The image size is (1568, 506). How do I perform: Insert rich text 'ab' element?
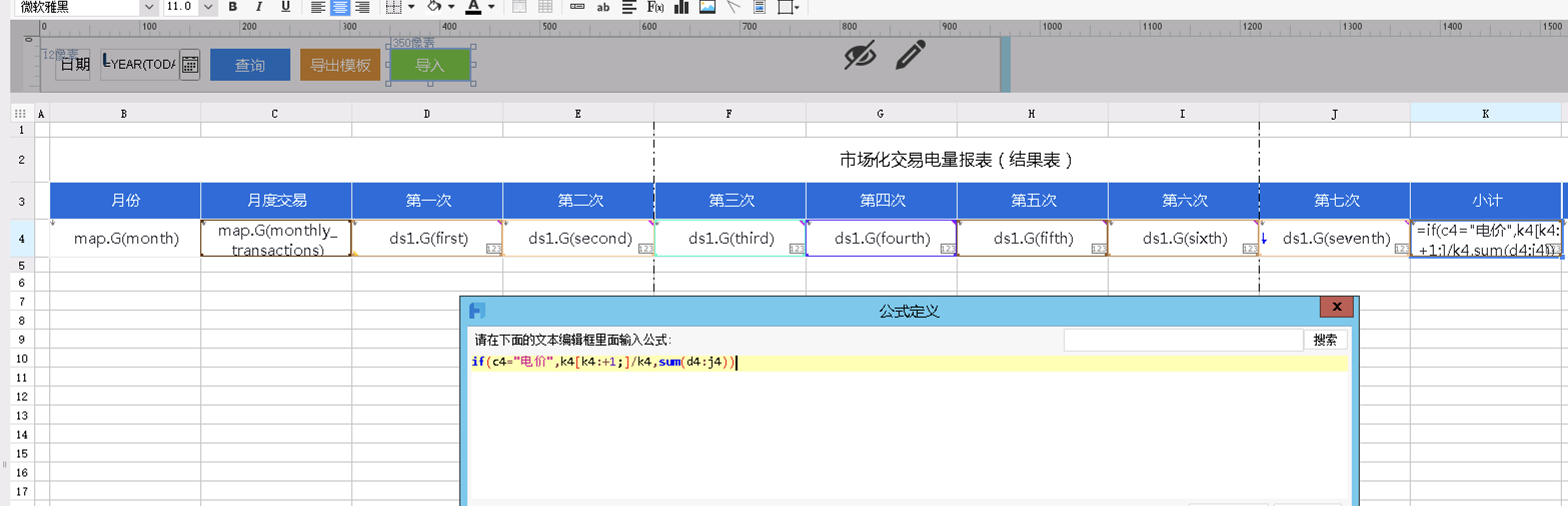click(x=603, y=6)
